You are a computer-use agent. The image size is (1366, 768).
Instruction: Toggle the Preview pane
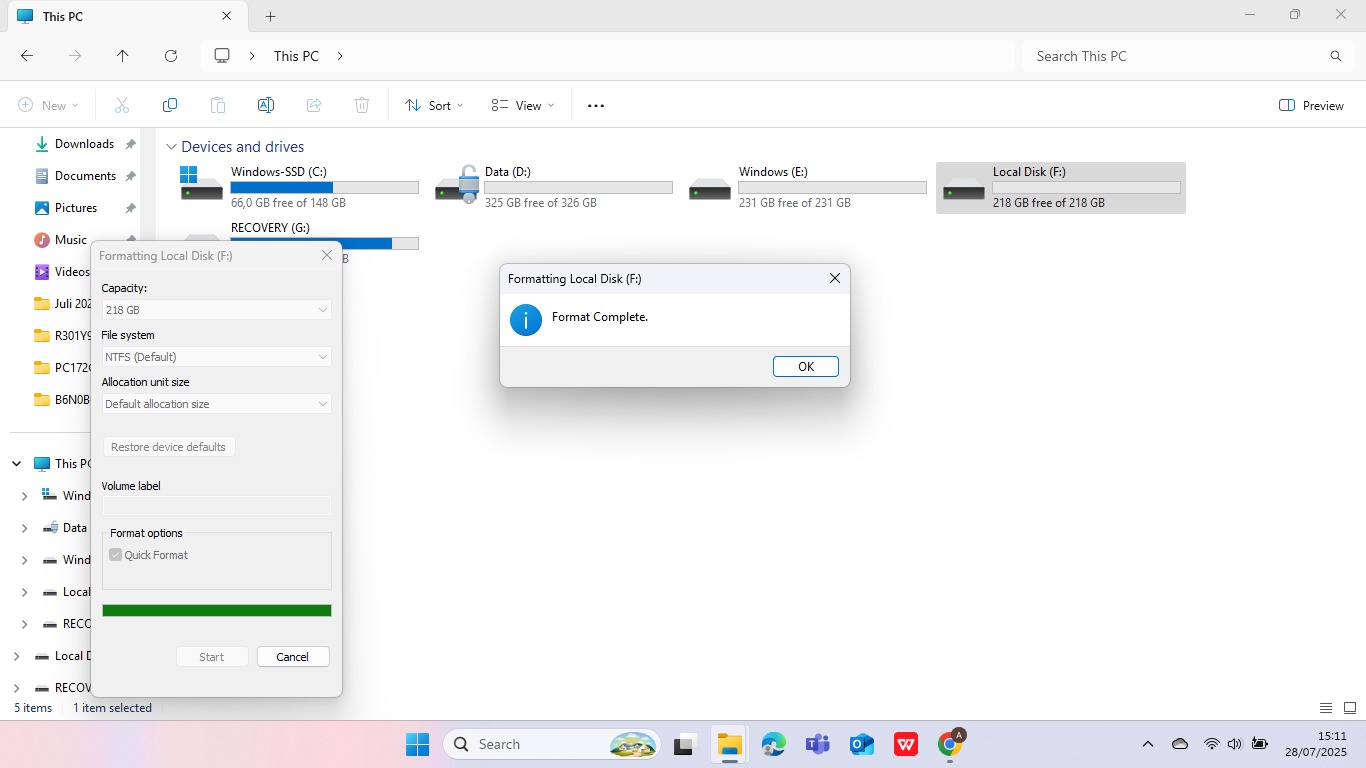(1311, 105)
